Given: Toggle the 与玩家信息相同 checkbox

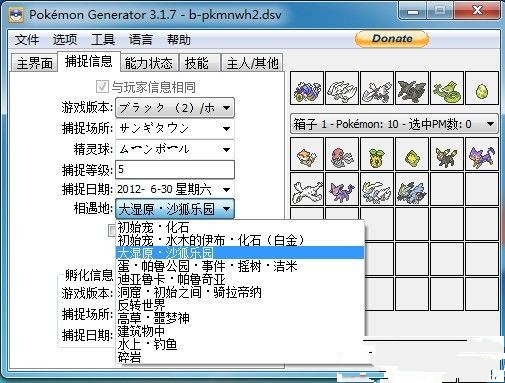Looking at the screenshot, I should point(102,87).
